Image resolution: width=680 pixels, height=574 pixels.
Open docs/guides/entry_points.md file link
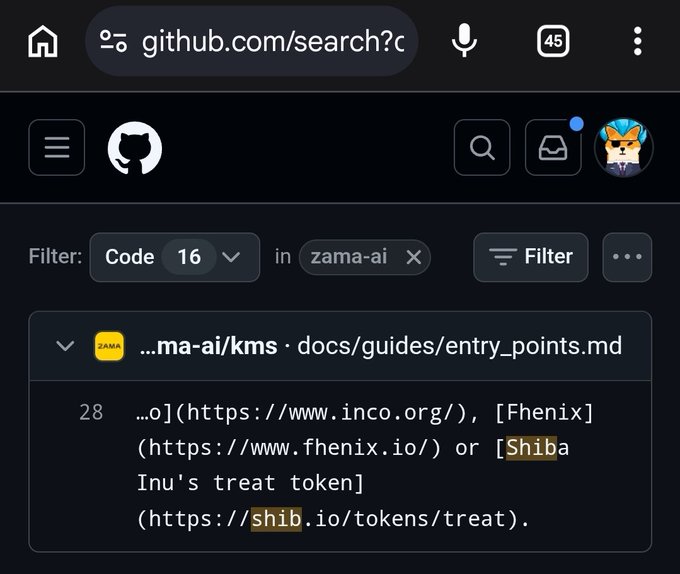[x=459, y=346]
